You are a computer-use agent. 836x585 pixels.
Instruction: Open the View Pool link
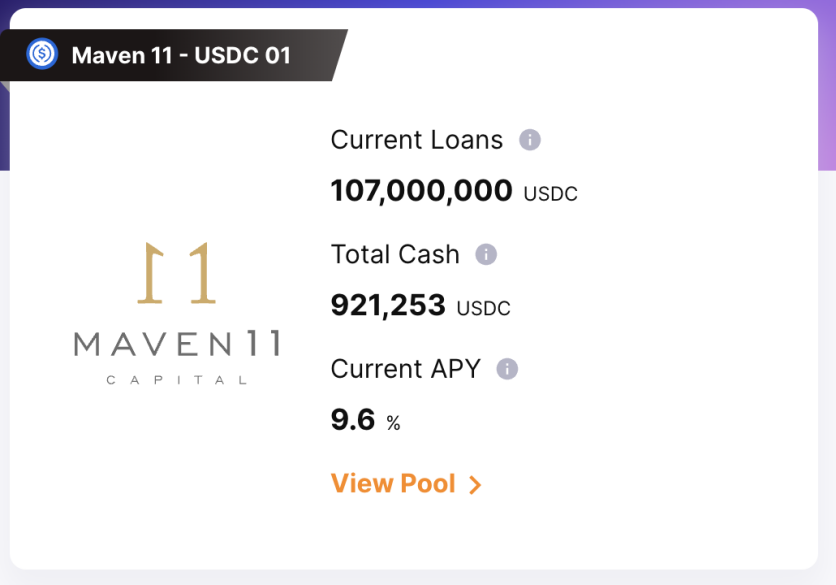click(406, 484)
